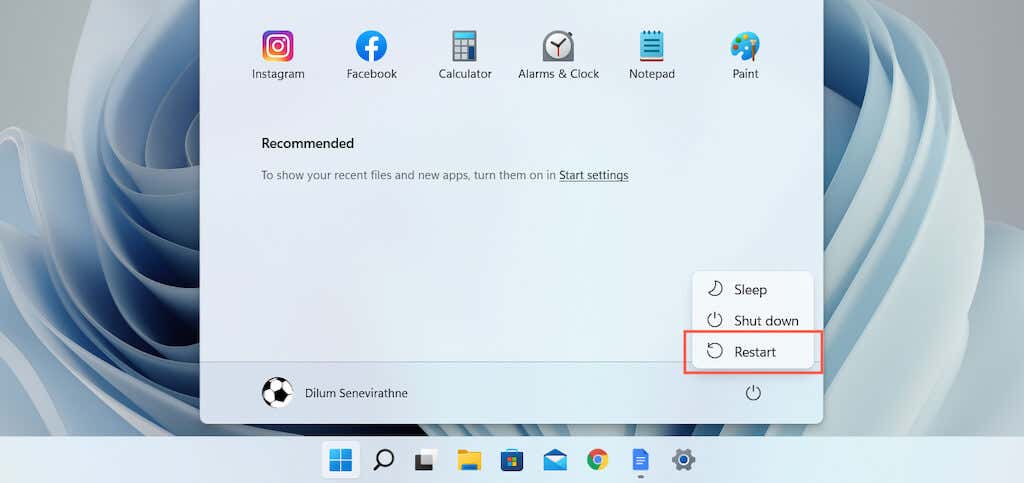Open Task View on taskbar
1024x483 pixels.
[x=426, y=460]
